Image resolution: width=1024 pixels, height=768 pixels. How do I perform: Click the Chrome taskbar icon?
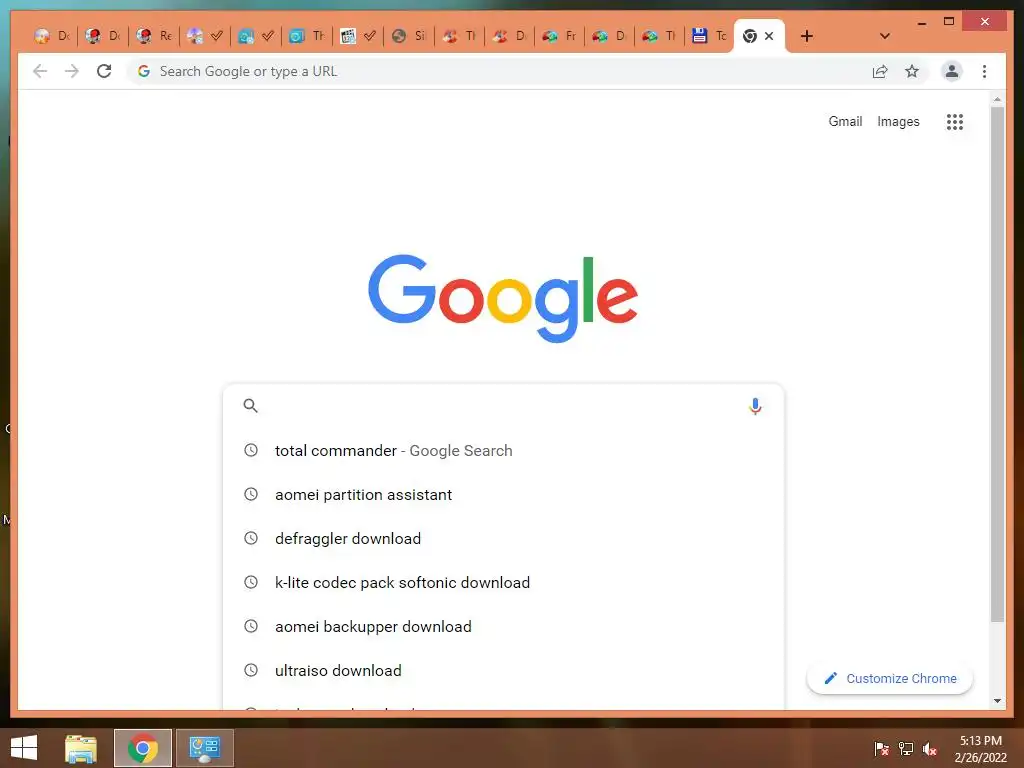[x=142, y=748]
